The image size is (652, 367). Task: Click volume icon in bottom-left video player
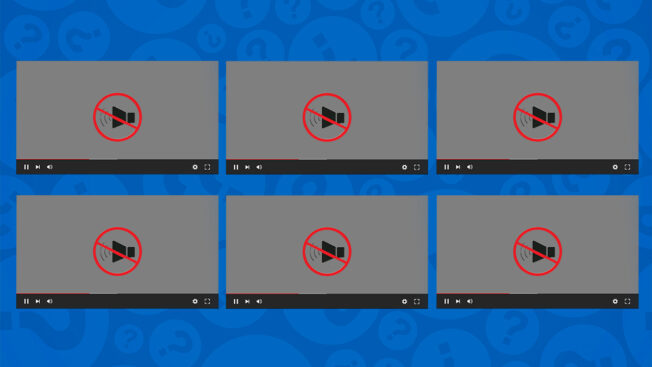50,301
